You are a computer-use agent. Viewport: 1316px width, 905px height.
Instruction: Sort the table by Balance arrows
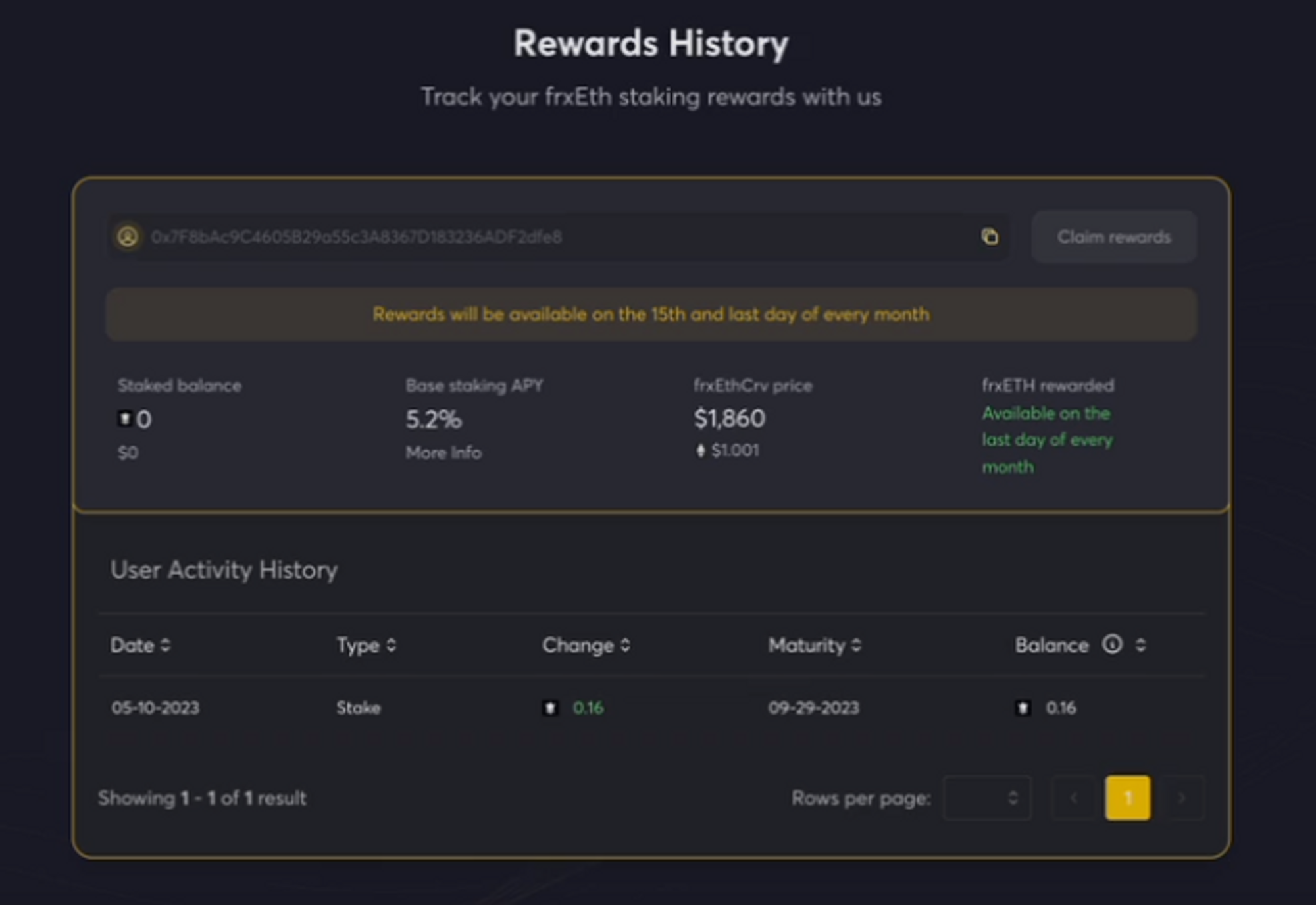click(x=1140, y=645)
